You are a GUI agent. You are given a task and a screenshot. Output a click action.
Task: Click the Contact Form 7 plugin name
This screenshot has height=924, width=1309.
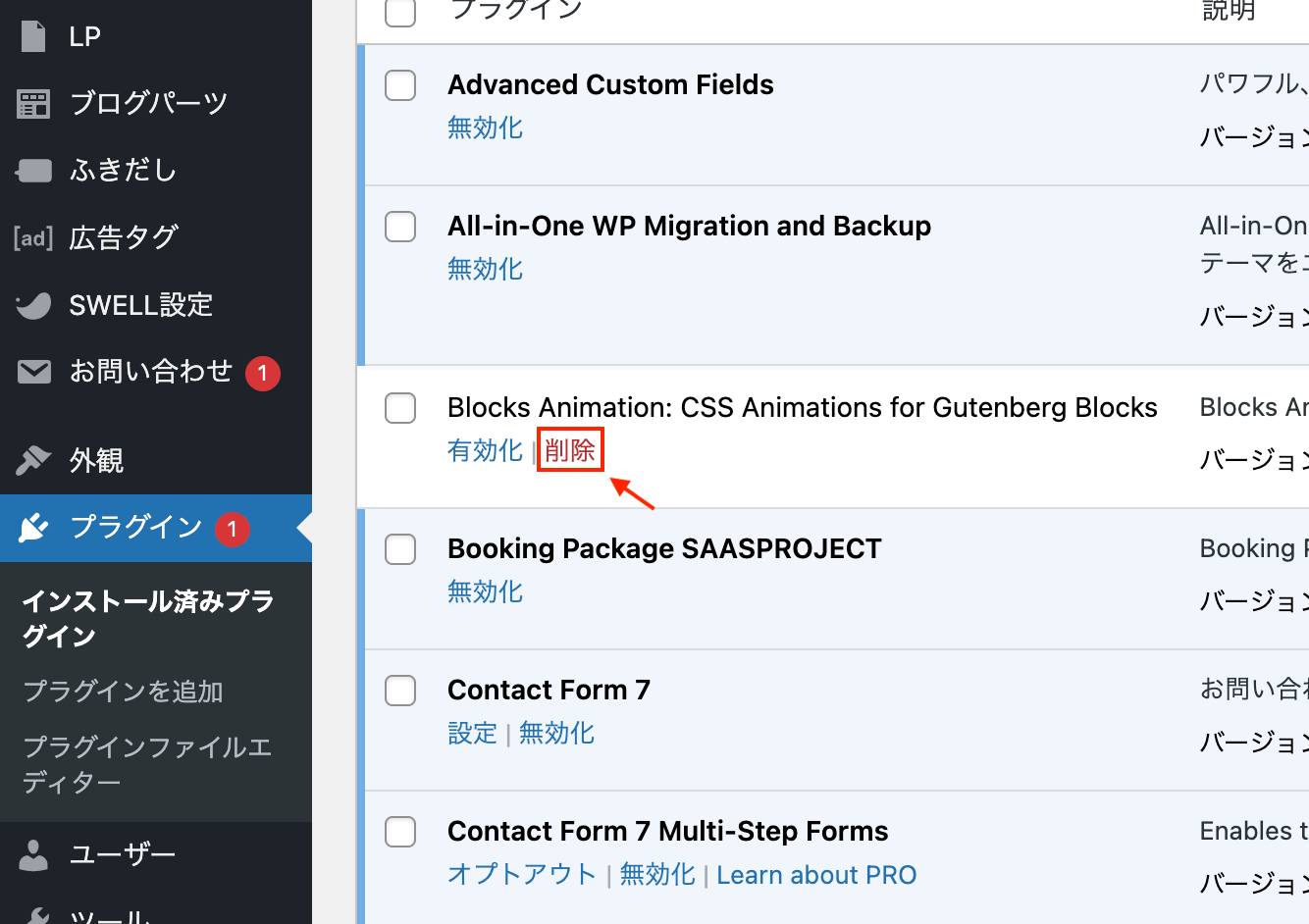point(549,691)
